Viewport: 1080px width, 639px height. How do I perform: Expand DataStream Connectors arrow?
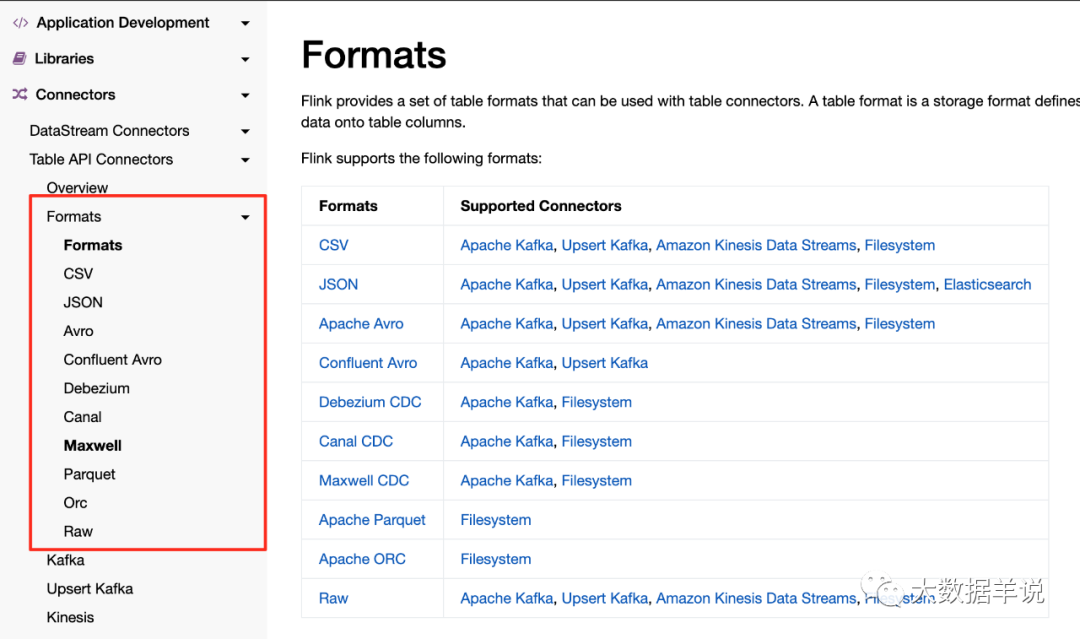tap(245, 131)
